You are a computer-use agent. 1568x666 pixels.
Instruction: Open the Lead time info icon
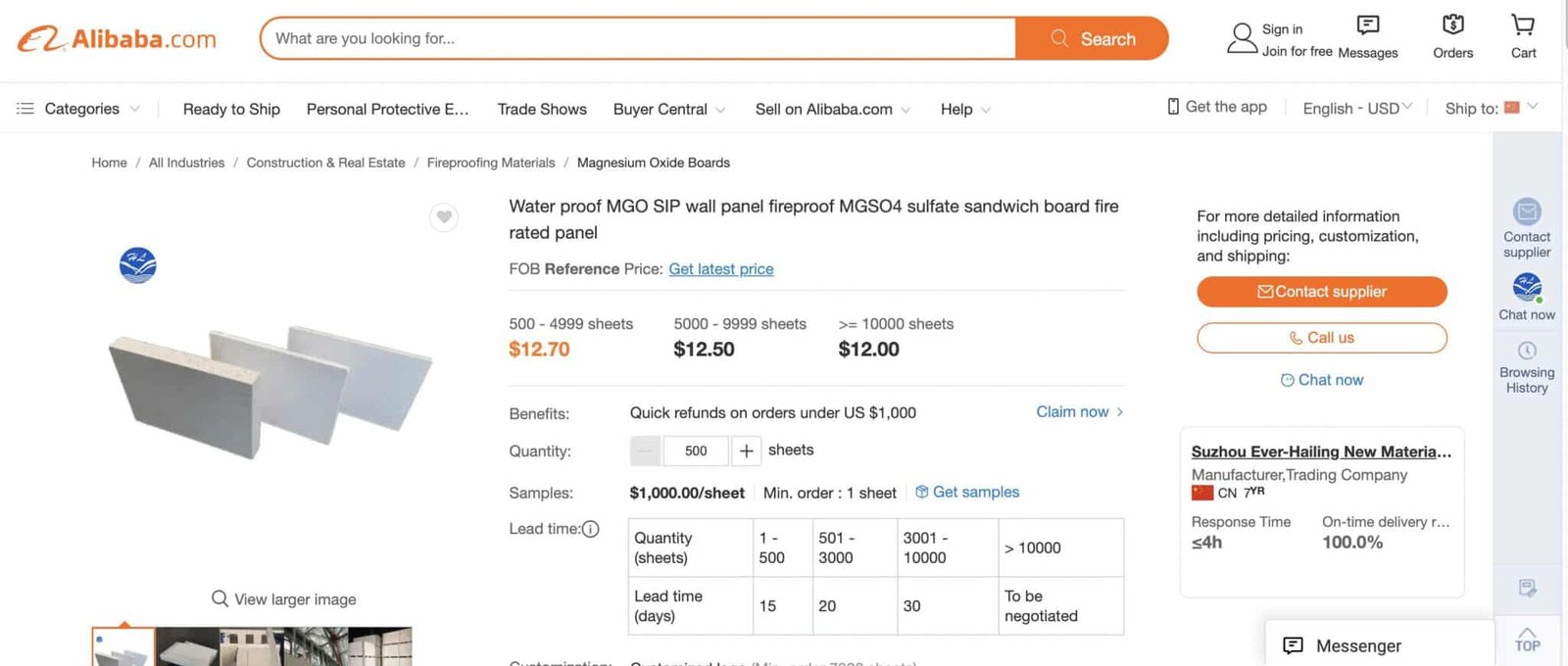point(590,529)
